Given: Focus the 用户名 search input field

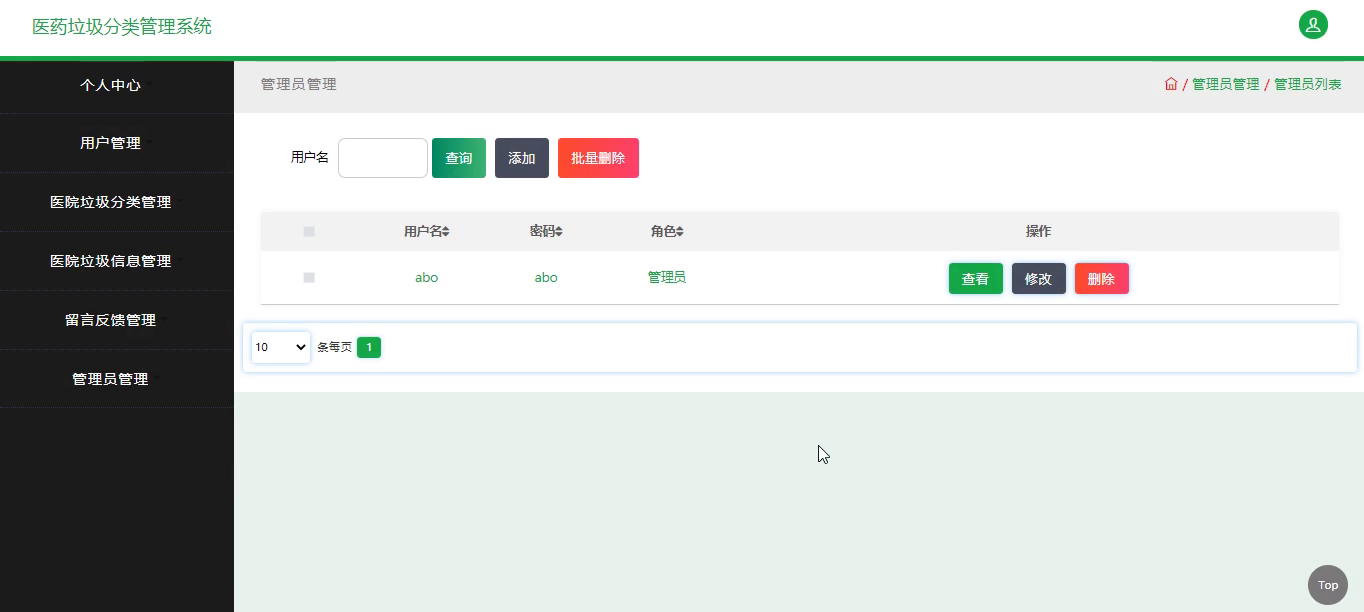Looking at the screenshot, I should tap(383, 158).
